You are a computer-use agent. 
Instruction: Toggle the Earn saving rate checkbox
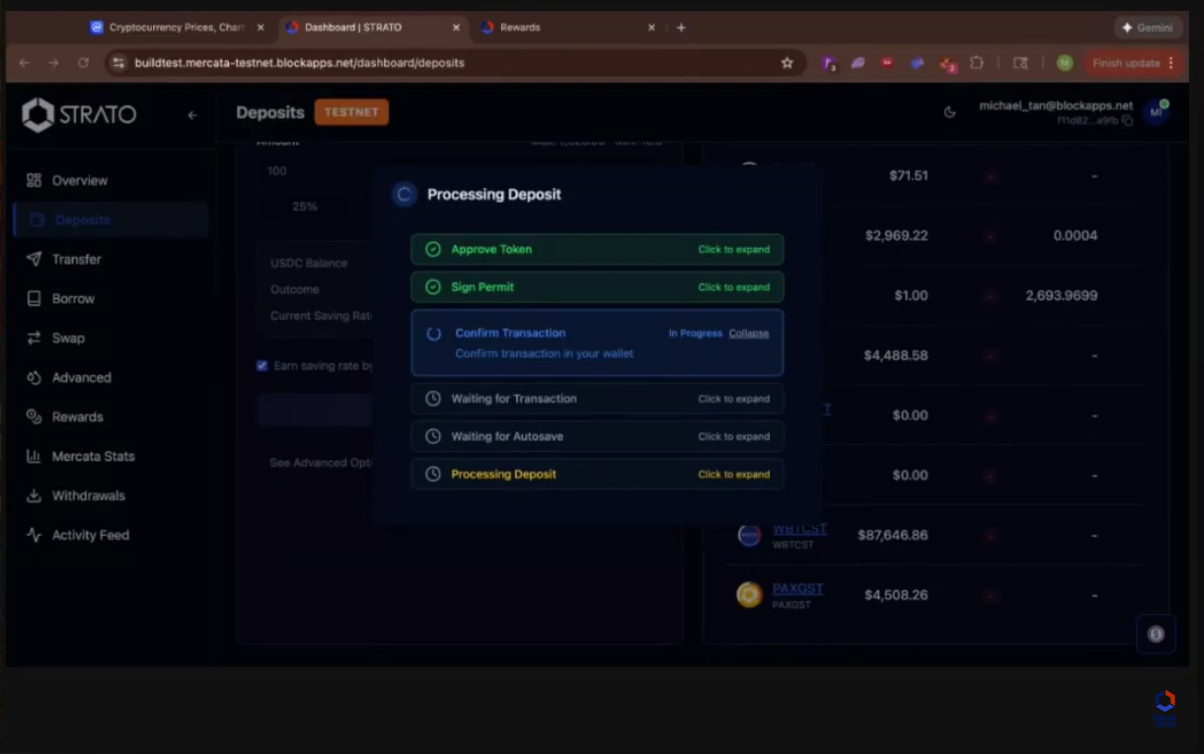[x=262, y=366]
